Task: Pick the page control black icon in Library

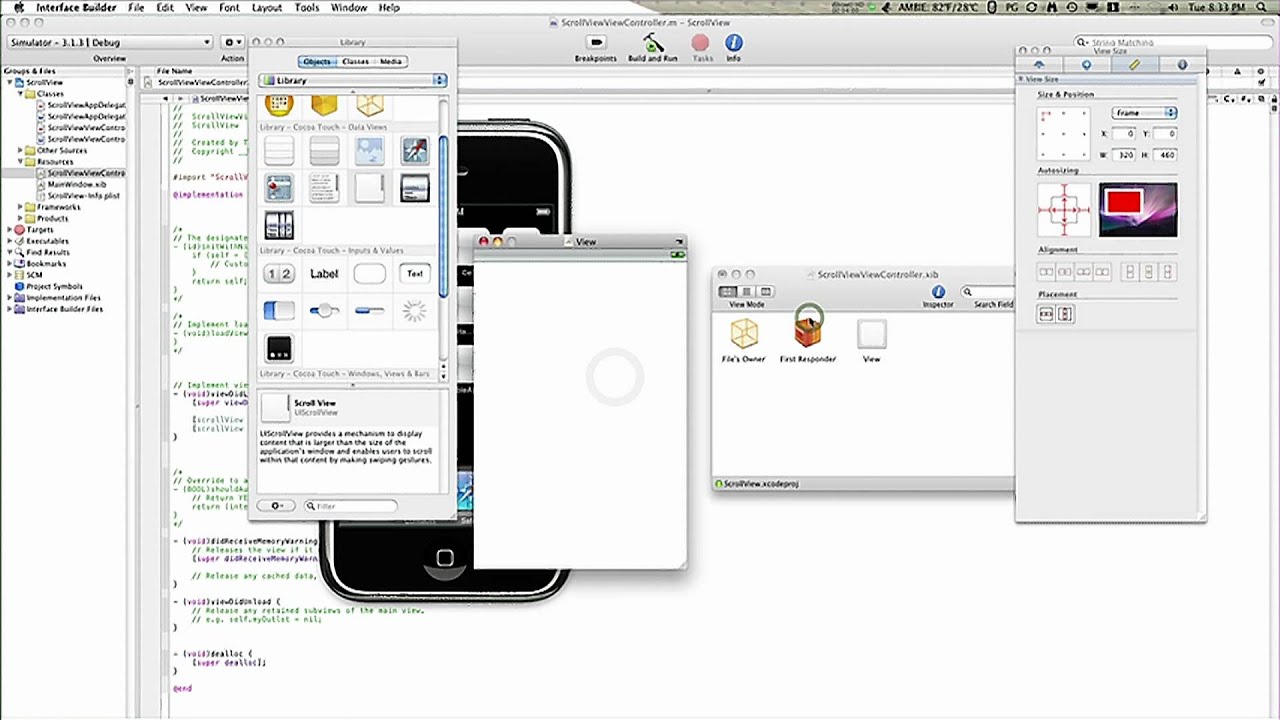Action: (x=279, y=348)
